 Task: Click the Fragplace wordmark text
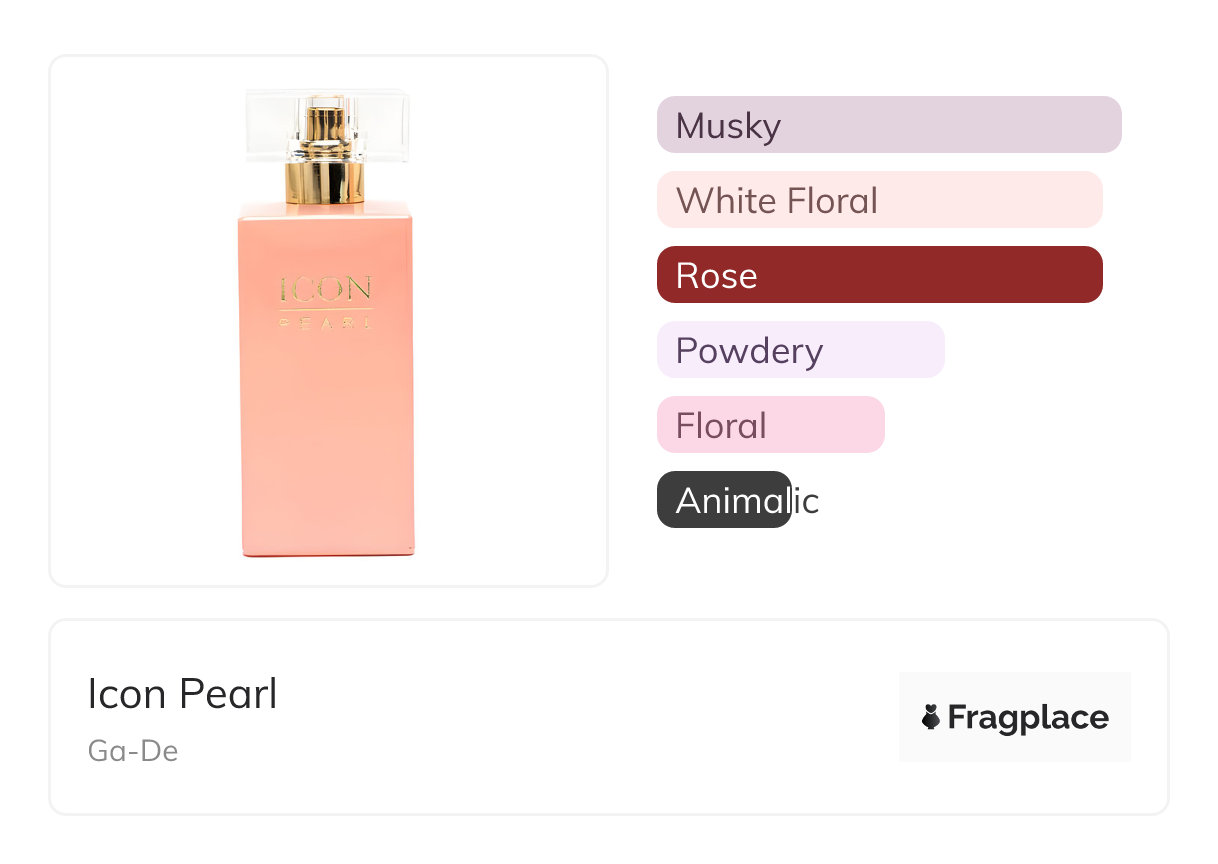coord(1028,717)
